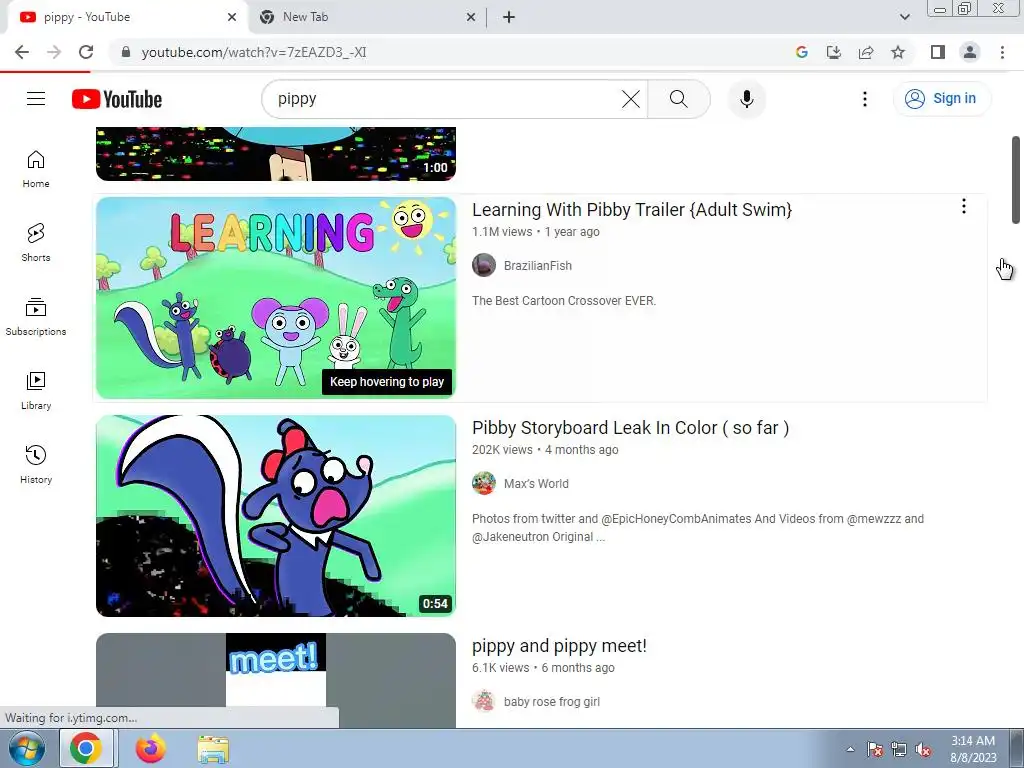This screenshot has height=768, width=1024.
Task: Visit baby rose frog girl channel name
Action: [x=552, y=702]
